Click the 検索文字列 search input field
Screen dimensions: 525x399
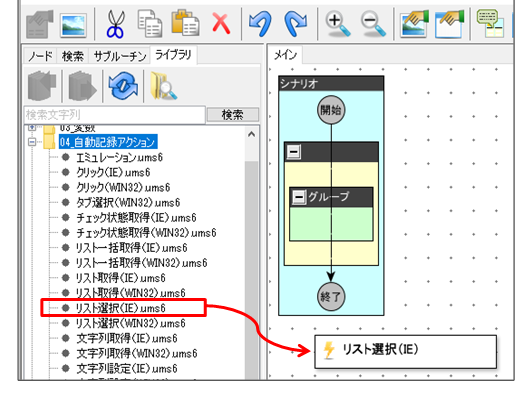point(115,115)
